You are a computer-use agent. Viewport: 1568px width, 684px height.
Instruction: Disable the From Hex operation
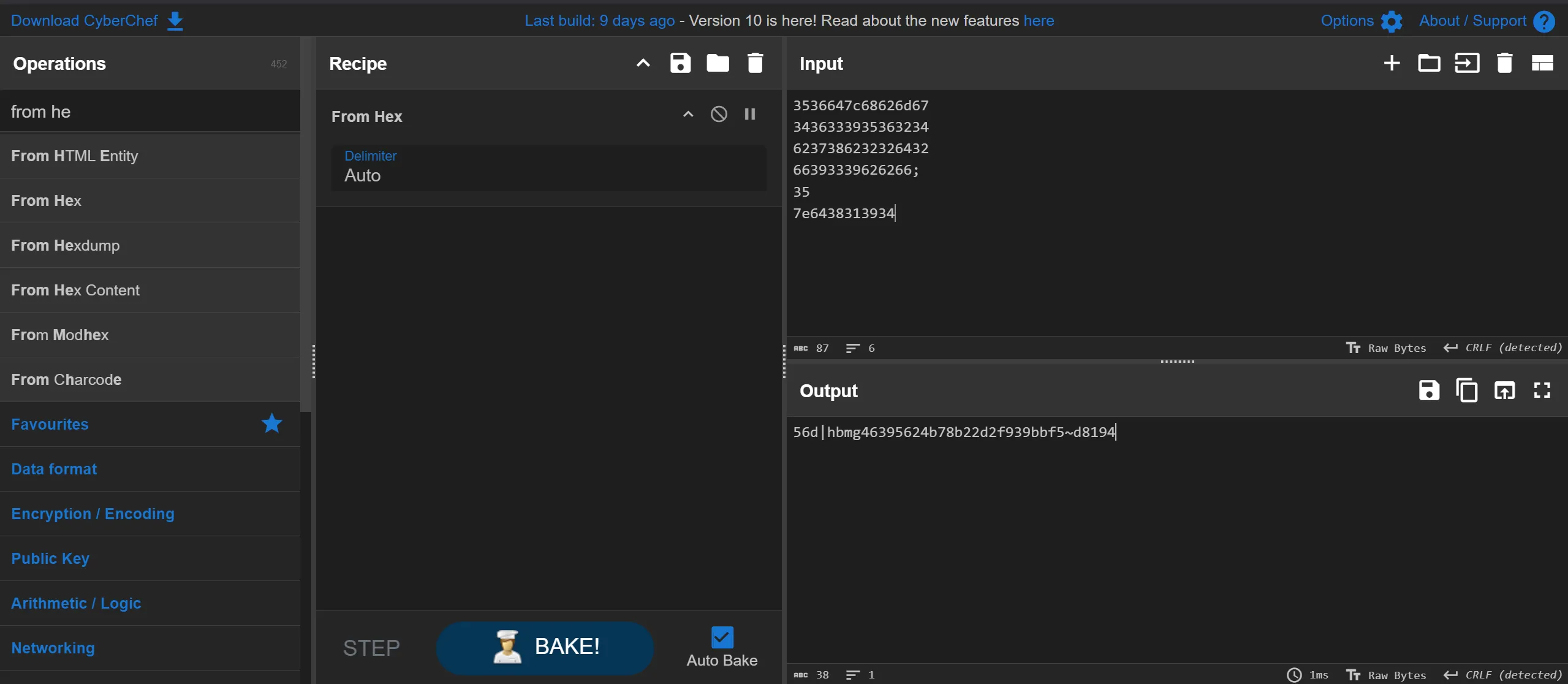coord(719,114)
